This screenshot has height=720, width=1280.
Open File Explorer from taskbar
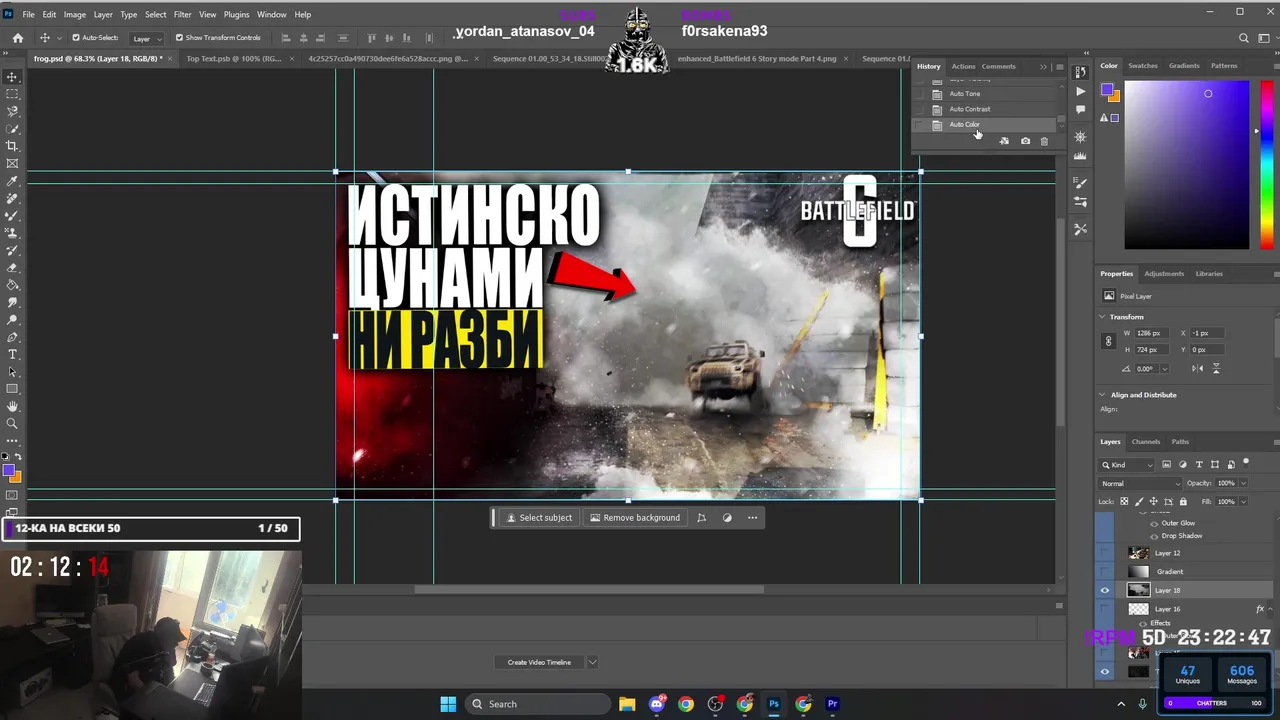pyautogui.click(x=627, y=704)
